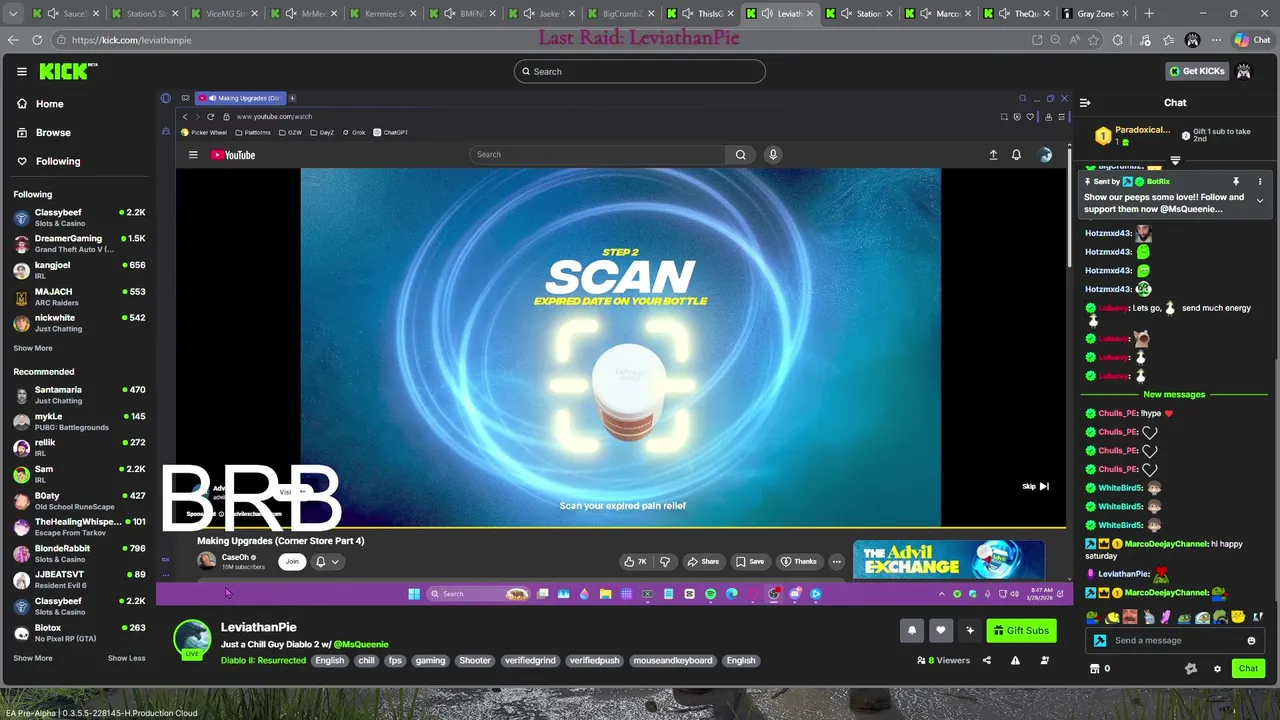
Task: Click the Join button on YouTube channel
Action: coord(291,561)
